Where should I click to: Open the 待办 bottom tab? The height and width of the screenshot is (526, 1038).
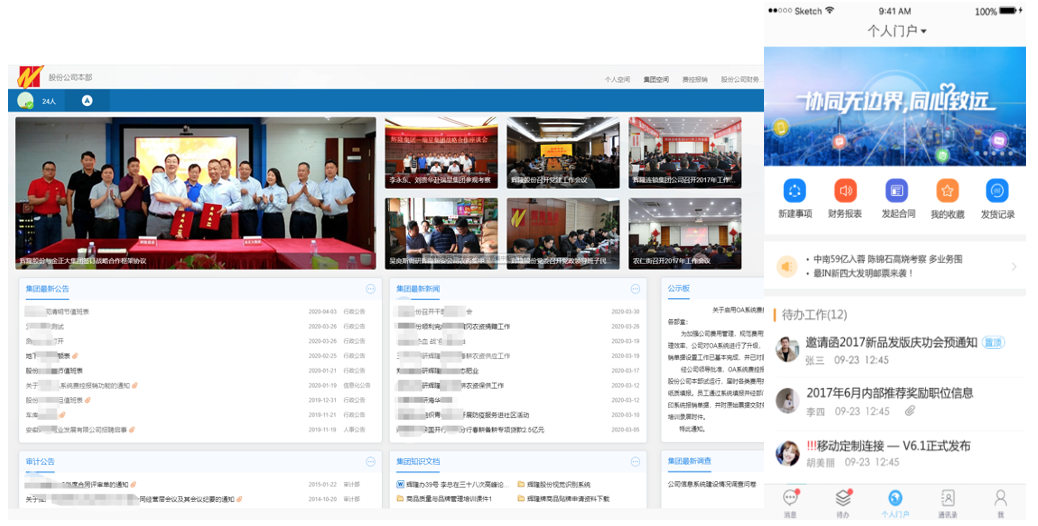click(x=843, y=501)
